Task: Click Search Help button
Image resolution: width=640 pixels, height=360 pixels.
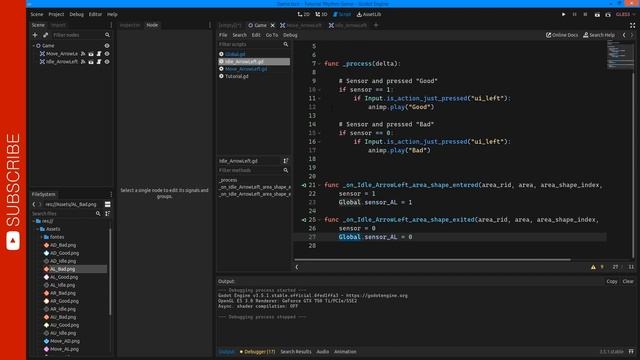Action: pos(599,35)
